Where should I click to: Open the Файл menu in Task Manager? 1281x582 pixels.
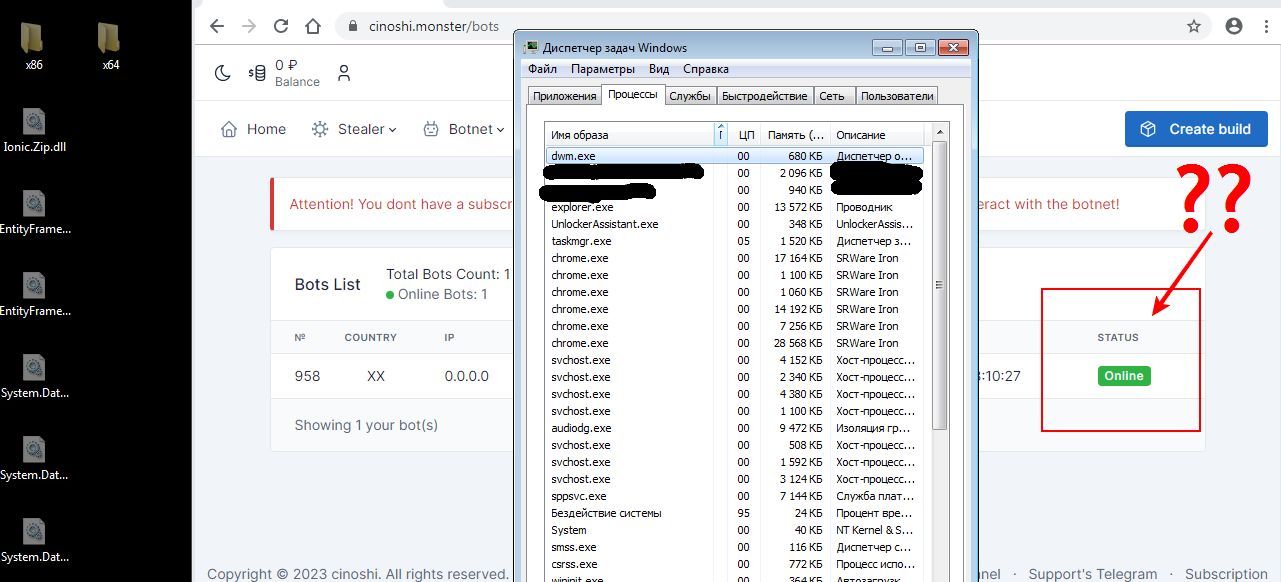(x=542, y=69)
